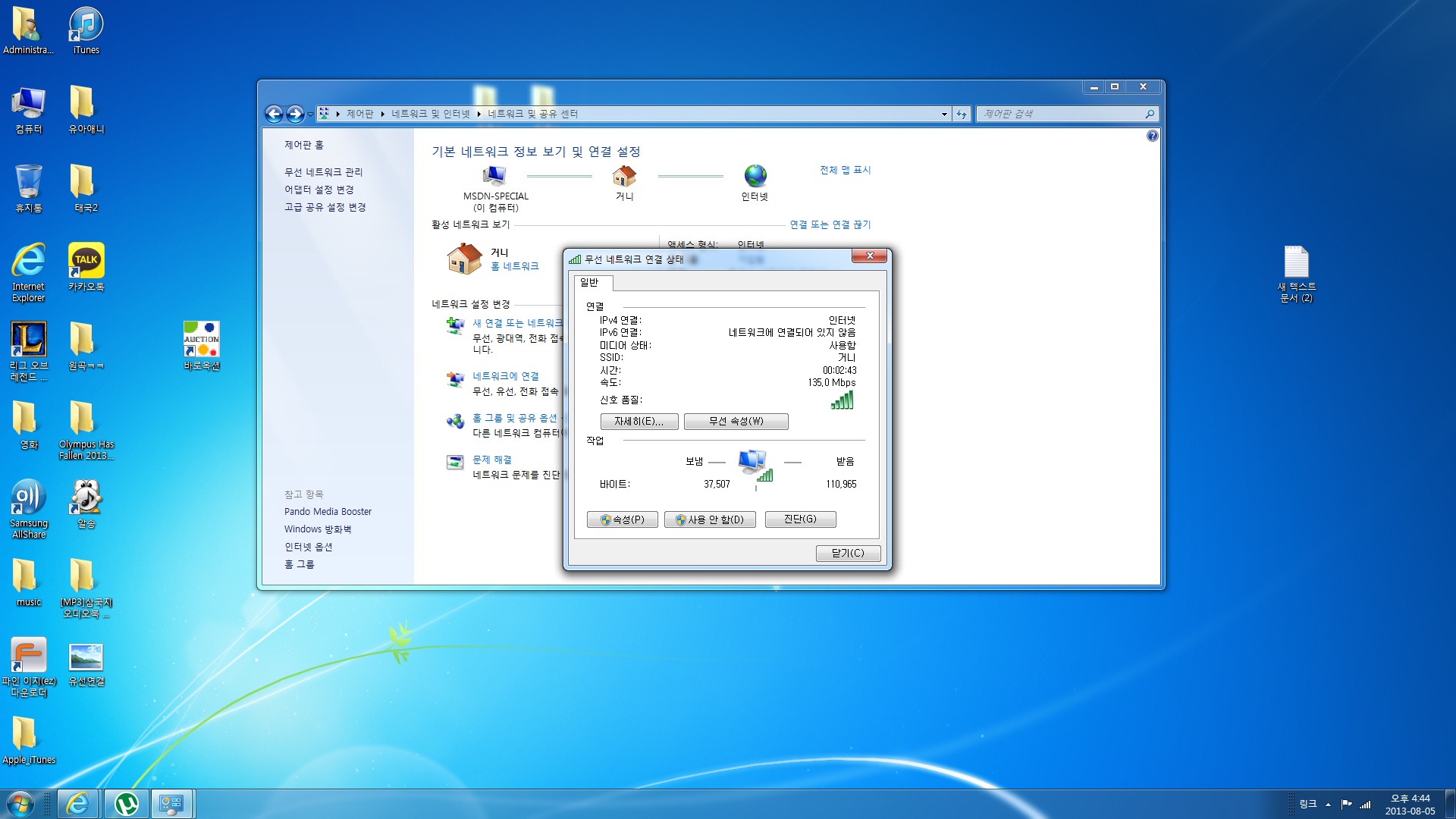
Task: Open uTorrent from the taskbar
Action: (x=126, y=804)
